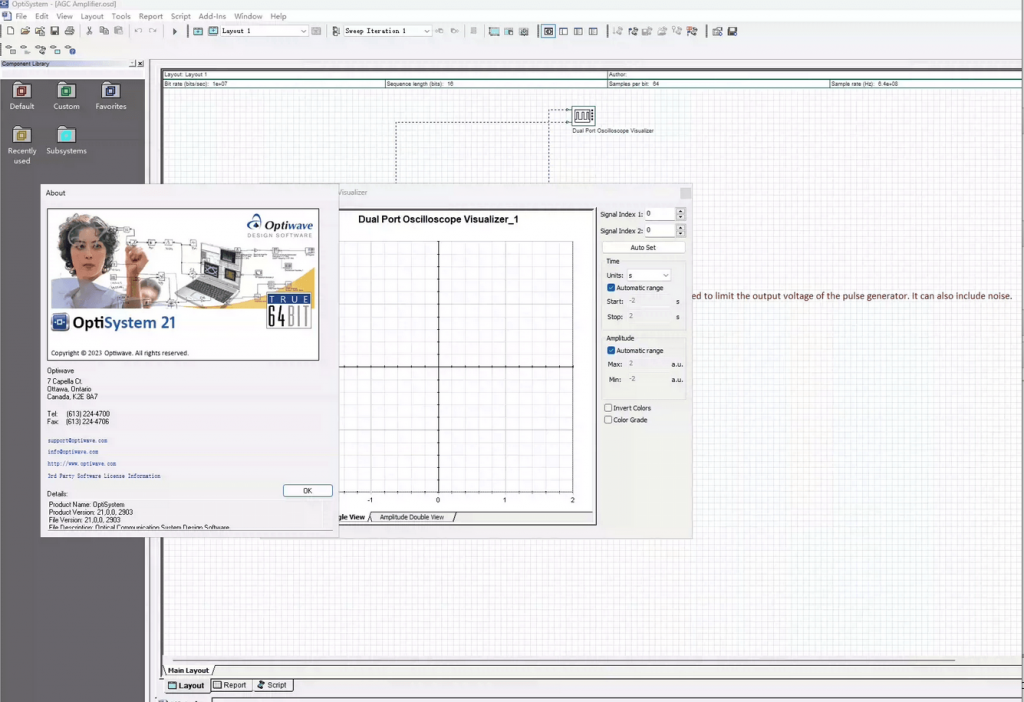Click the Copy icon in the toolbar
This screenshot has height=702, width=1024.
pyautogui.click(x=104, y=31)
